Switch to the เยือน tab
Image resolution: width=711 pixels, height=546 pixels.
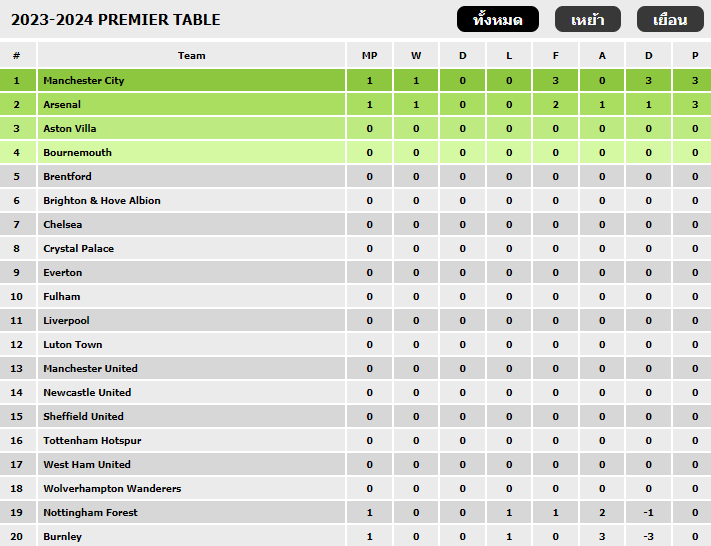coord(670,20)
